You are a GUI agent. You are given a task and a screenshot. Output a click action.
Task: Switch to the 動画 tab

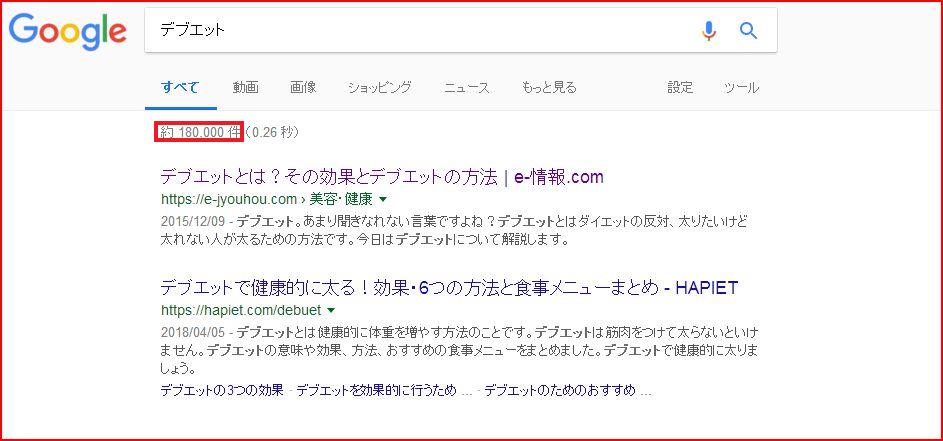[245, 88]
